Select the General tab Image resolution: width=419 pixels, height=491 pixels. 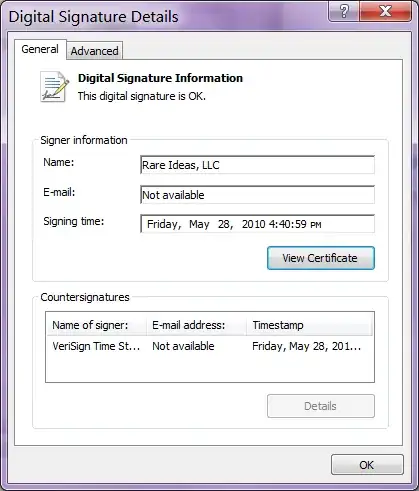(40, 49)
